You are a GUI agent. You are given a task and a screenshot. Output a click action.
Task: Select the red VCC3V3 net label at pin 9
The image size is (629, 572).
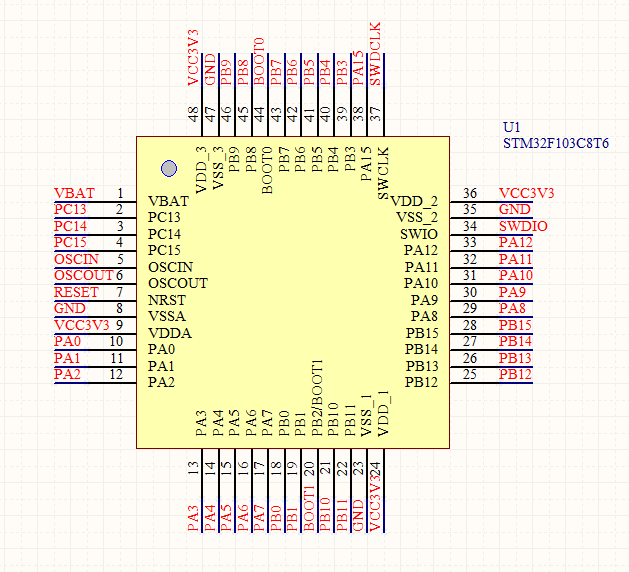coord(81,325)
